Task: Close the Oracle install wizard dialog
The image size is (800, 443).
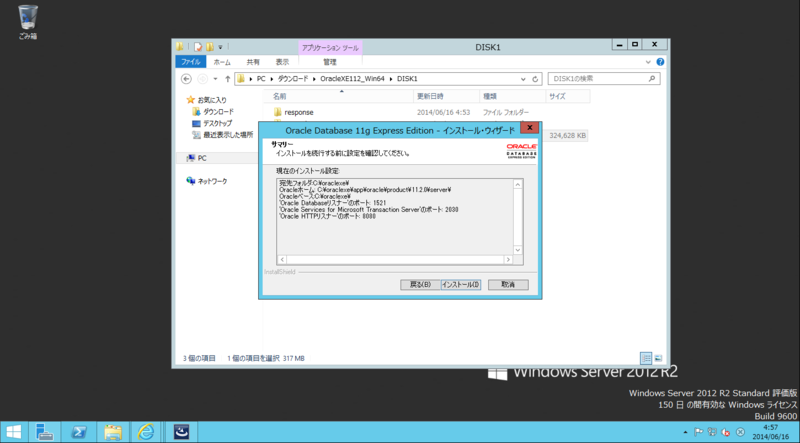Action: [x=530, y=128]
